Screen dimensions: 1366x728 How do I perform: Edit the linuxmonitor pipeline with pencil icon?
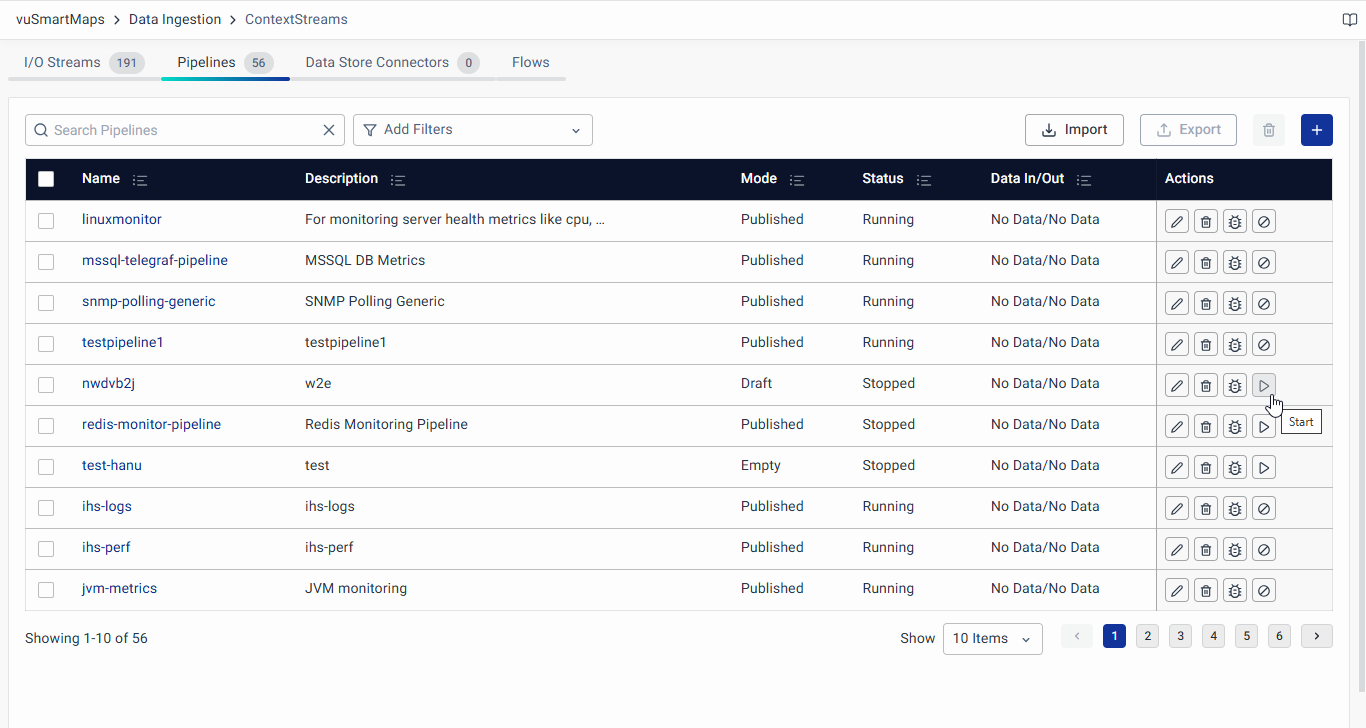coord(1177,222)
